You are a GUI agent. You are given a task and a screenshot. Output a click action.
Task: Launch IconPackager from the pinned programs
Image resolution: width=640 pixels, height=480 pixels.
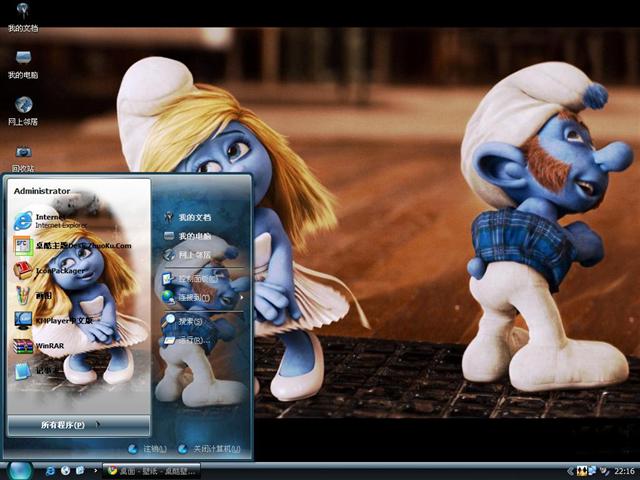coord(55,270)
